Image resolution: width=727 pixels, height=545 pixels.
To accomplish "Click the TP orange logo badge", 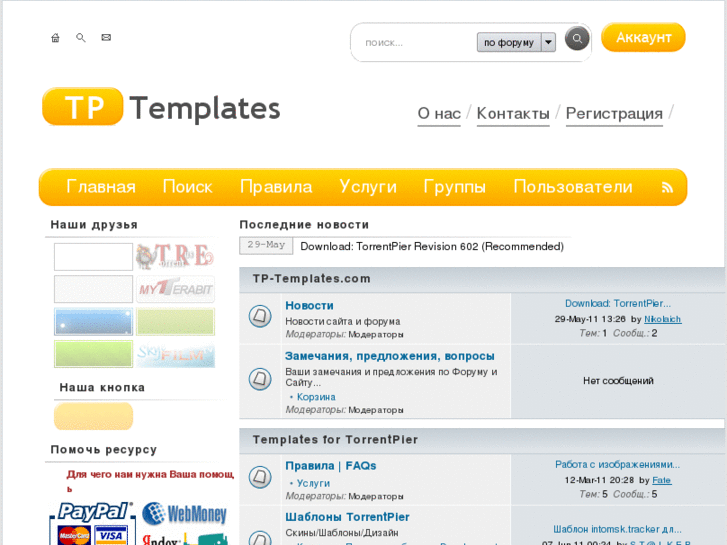I will [83, 106].
